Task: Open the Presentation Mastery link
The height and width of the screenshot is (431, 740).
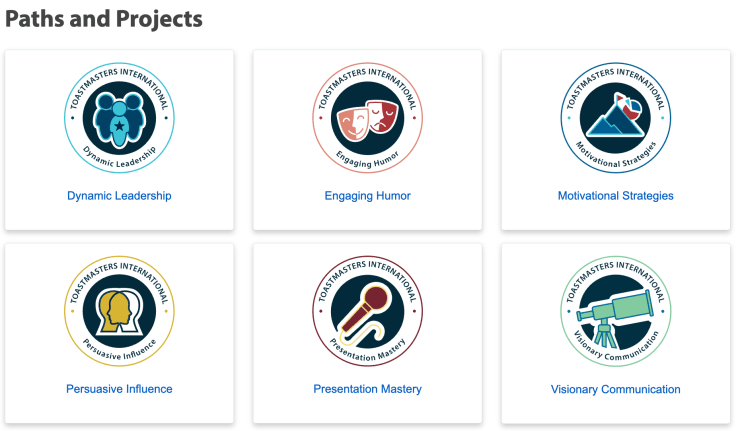Action: coord(367,389)
